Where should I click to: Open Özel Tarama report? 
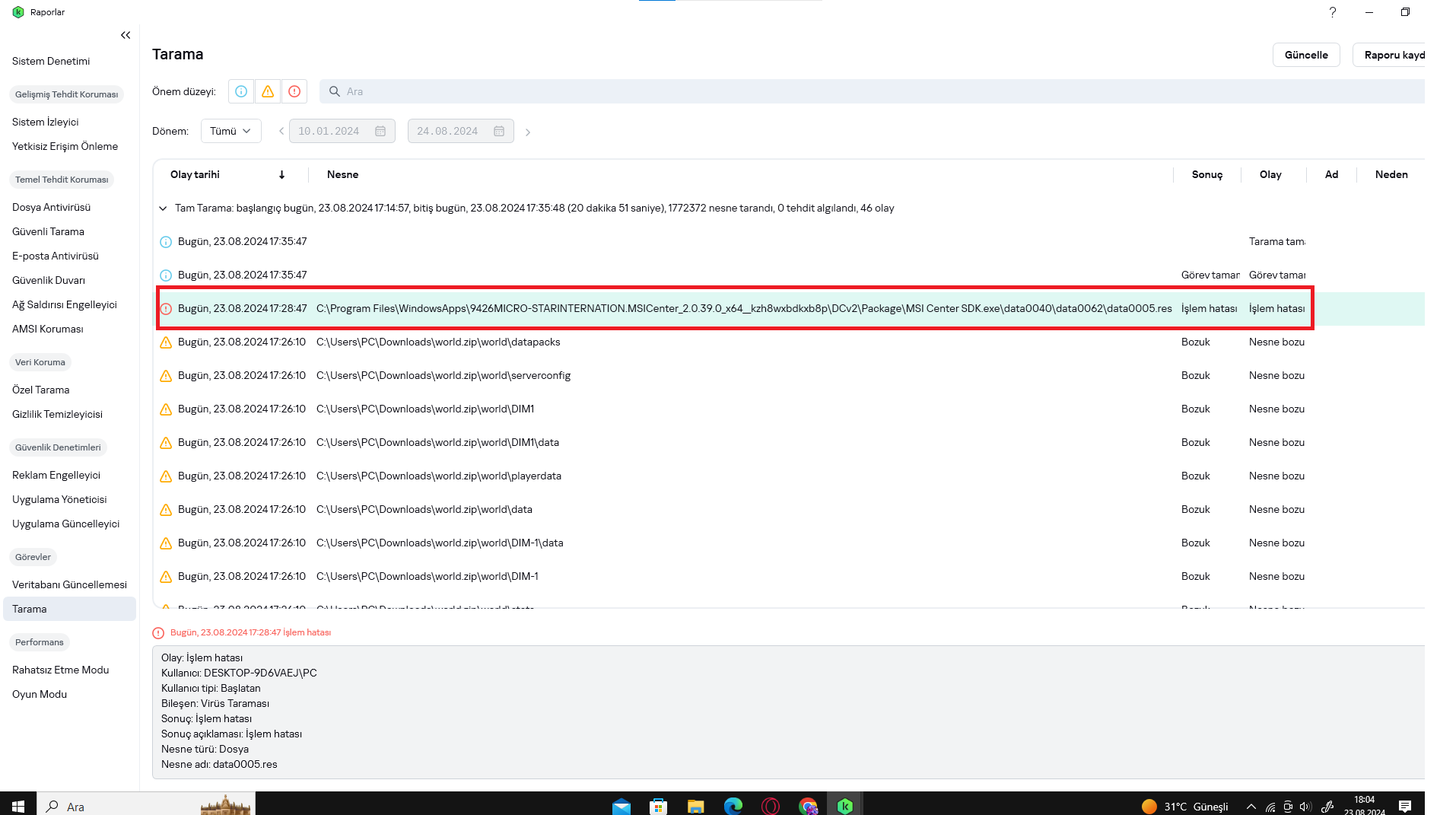[x=41, y=390]
